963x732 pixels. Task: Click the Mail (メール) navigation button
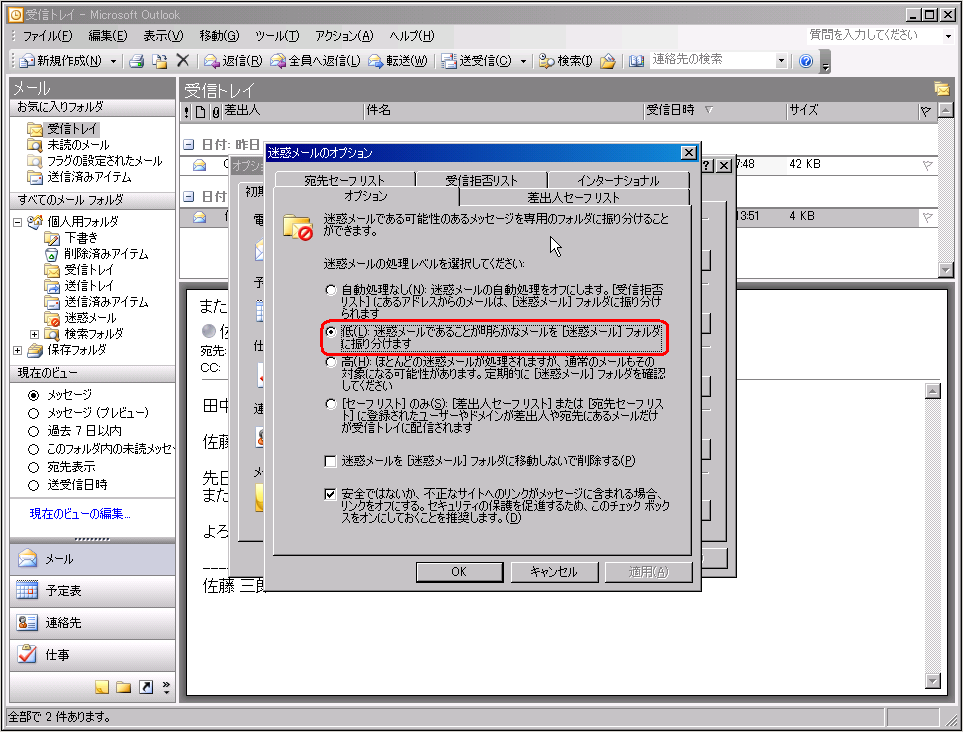(92, 559)
